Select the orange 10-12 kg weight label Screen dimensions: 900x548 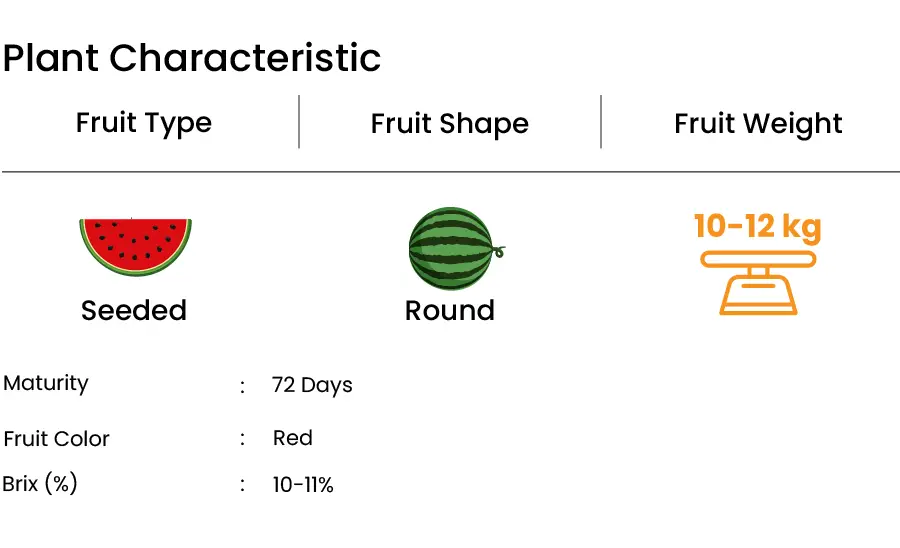[x=758, y=226]
